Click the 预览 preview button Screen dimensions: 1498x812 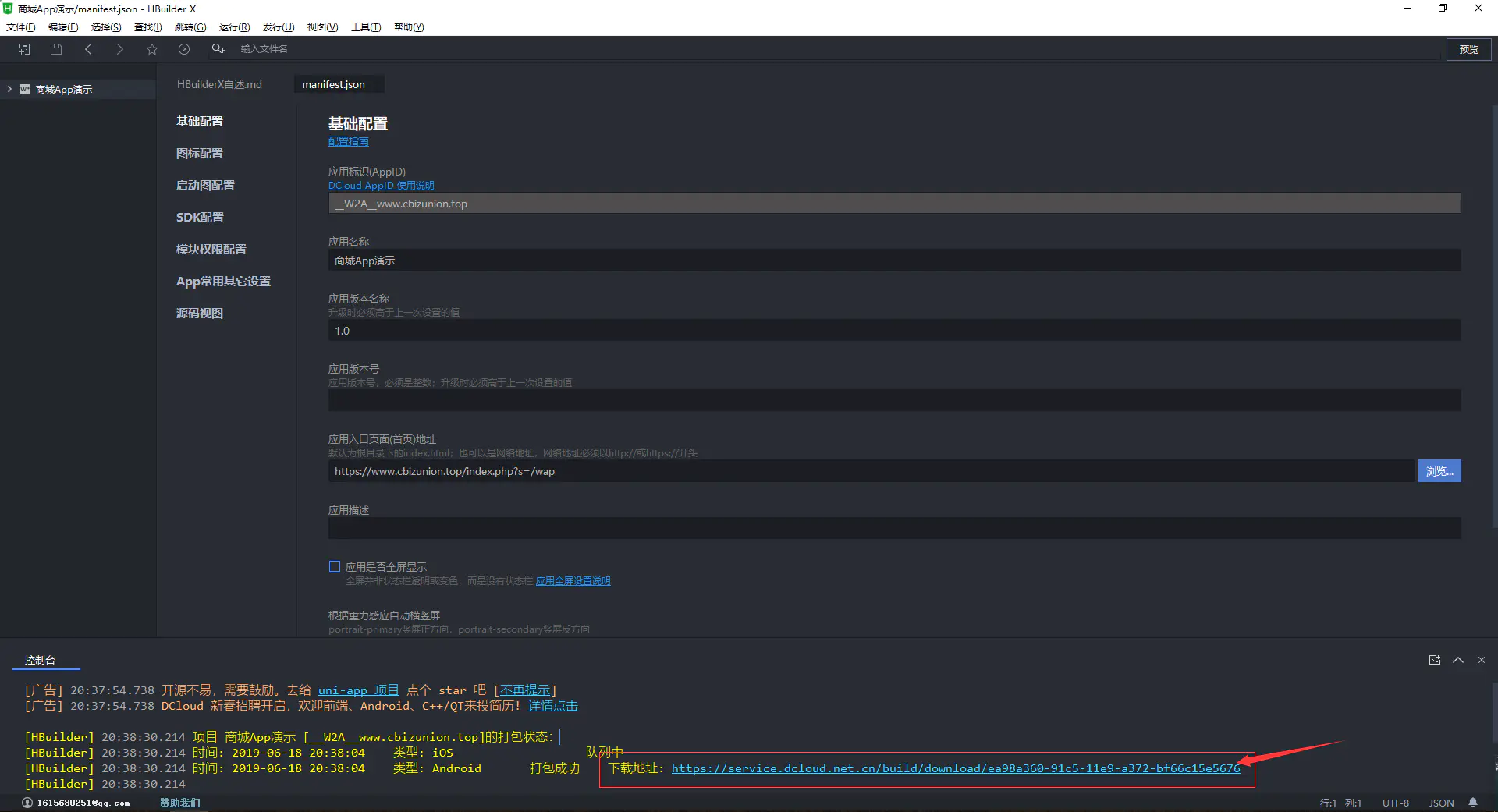coord(1469,49)
